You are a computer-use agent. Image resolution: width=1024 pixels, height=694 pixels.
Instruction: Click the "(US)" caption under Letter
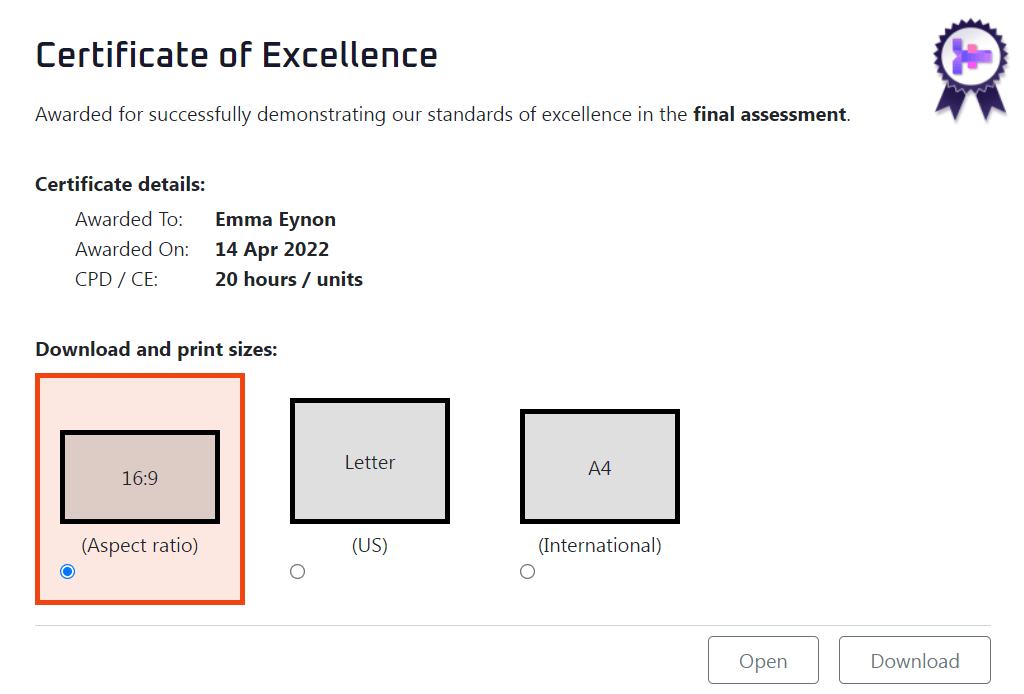[x=370, y=546]
